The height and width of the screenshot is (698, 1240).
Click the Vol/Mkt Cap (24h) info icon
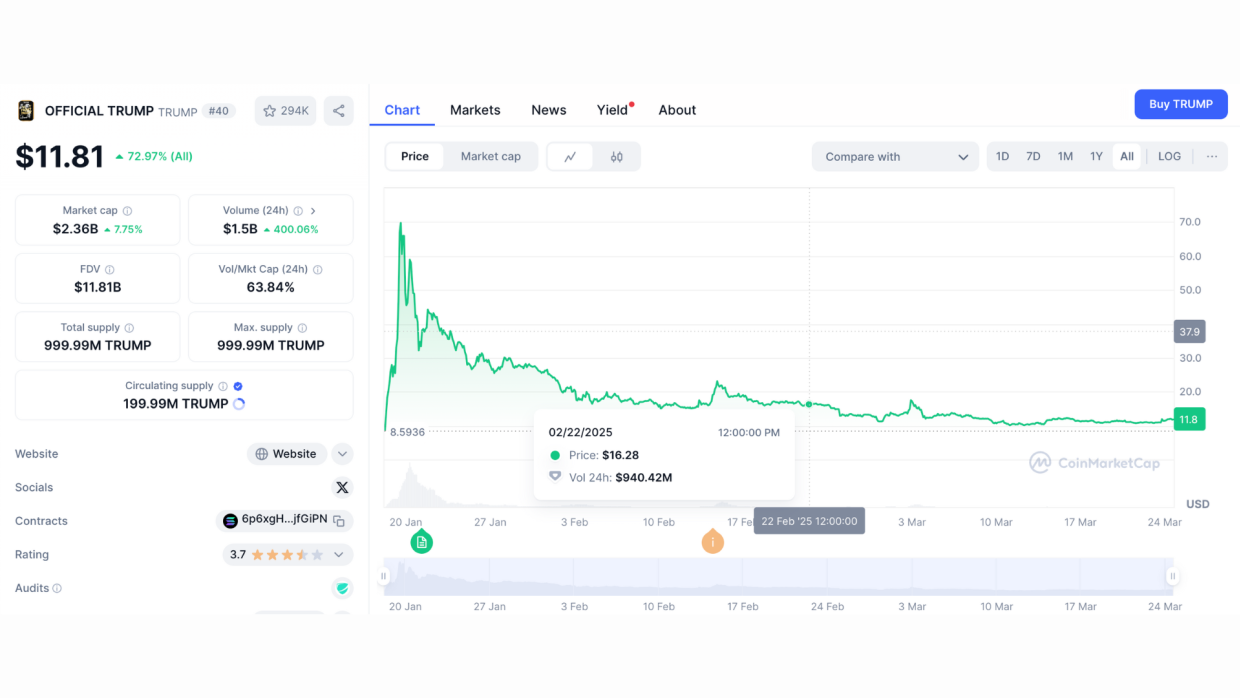click(318, 270)
